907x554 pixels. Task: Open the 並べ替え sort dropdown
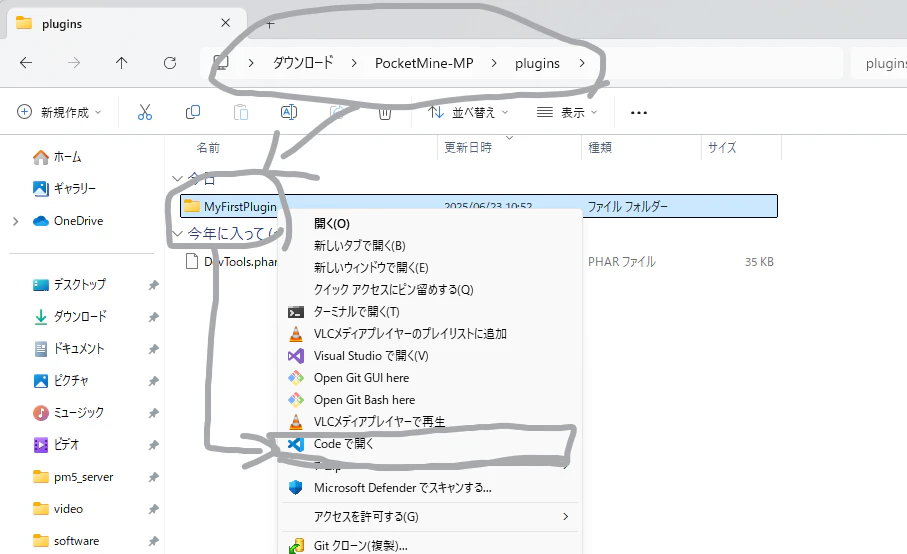point(468,112)
